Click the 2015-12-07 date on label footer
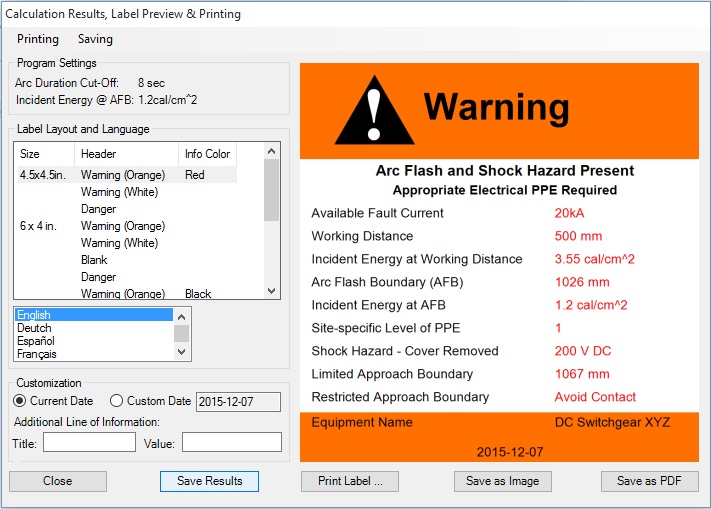The height and width of the screenshot is (509, 711). tap(510, 452)
